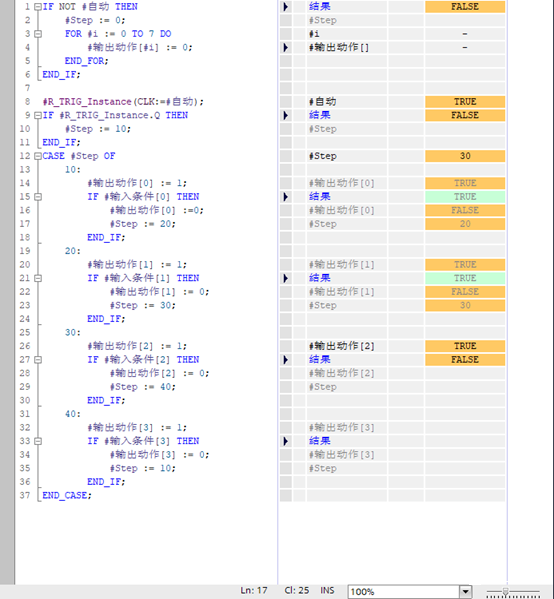Screen dimensions: 554x599
Task: Expand the watch row arrow at line 1
Action: click(285, 7)
